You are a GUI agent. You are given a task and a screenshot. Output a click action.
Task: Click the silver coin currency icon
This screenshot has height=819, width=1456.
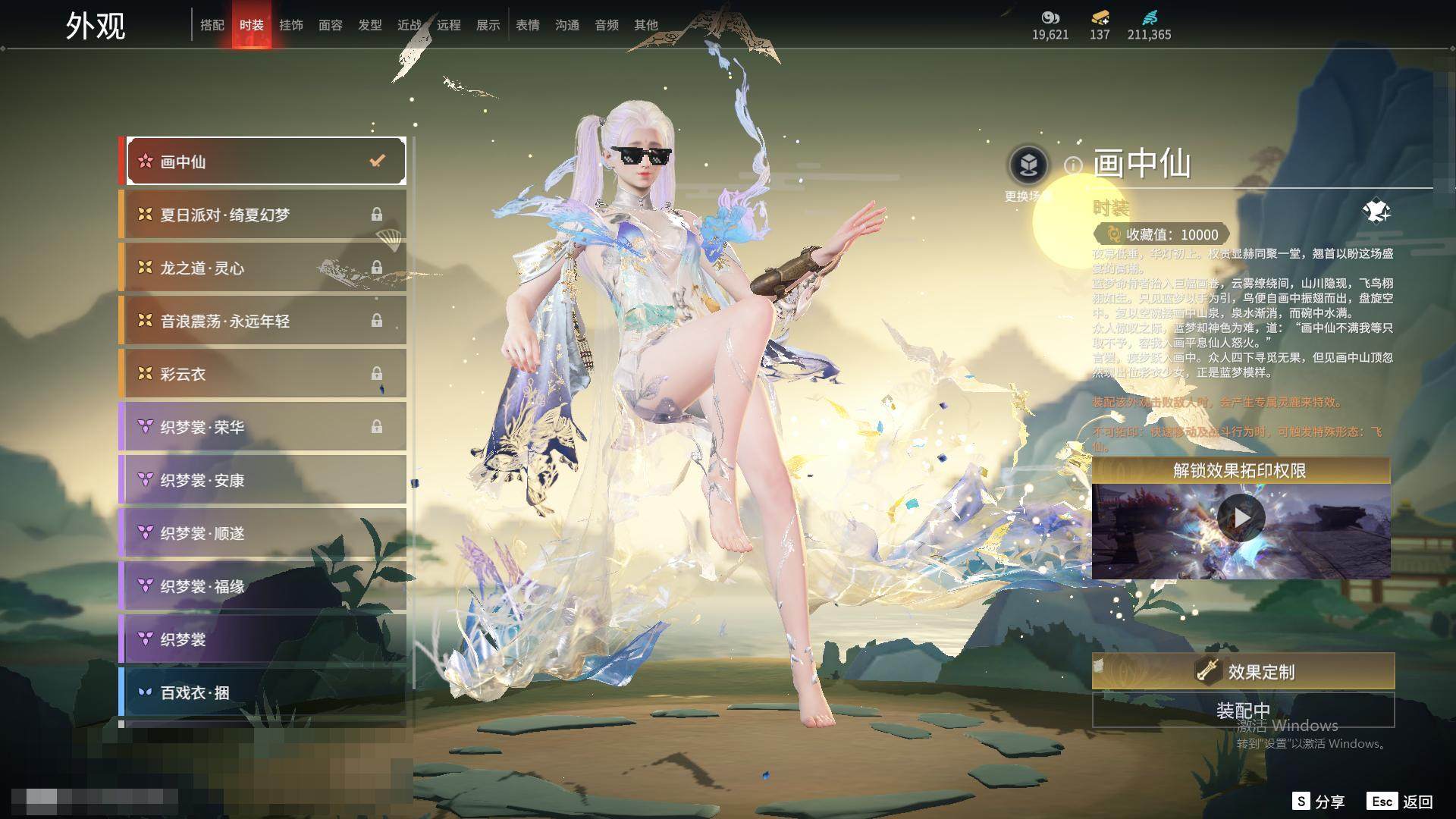tap(1050, 17)
